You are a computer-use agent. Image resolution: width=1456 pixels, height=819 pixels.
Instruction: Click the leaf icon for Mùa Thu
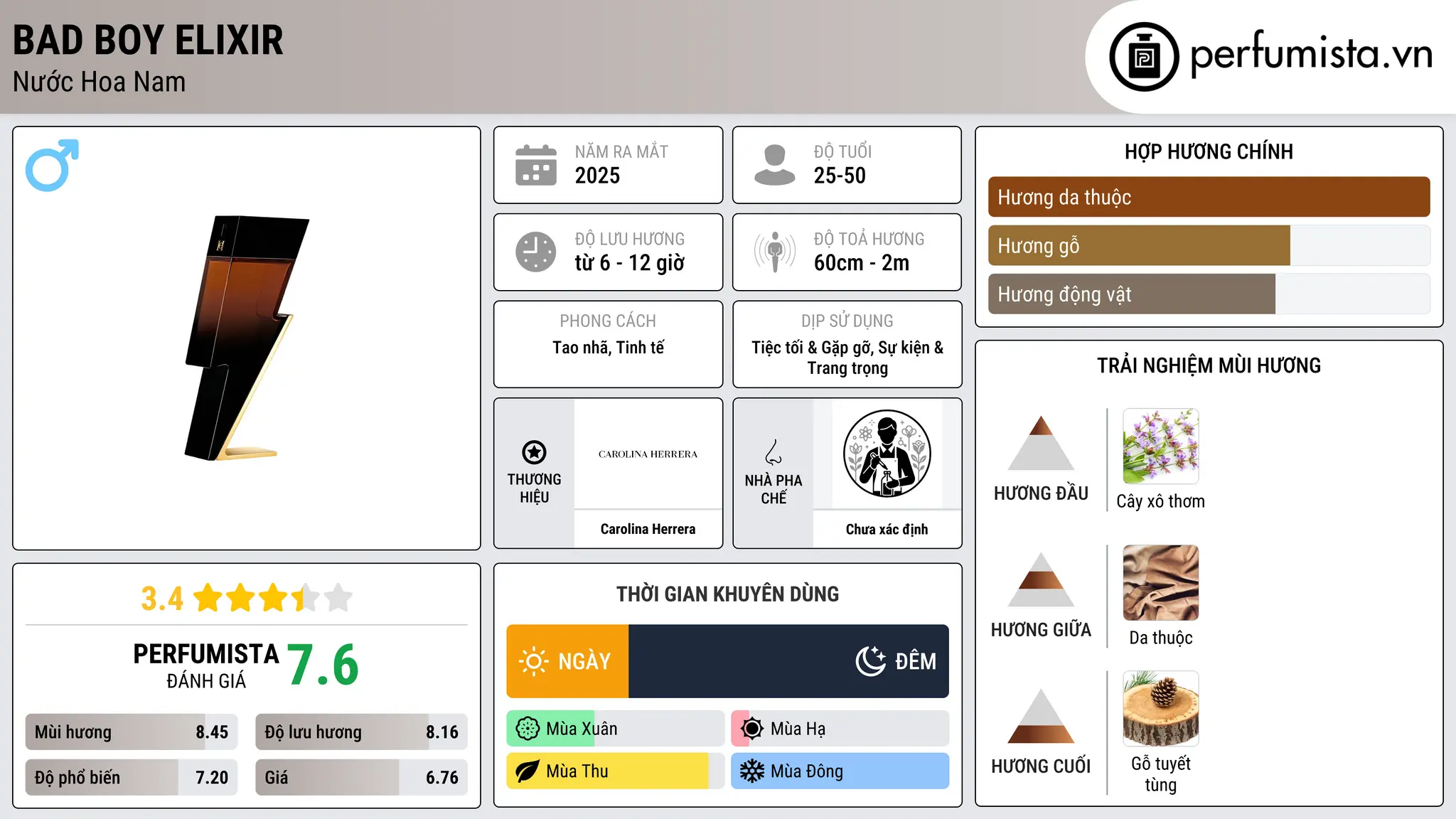[528, 771]
